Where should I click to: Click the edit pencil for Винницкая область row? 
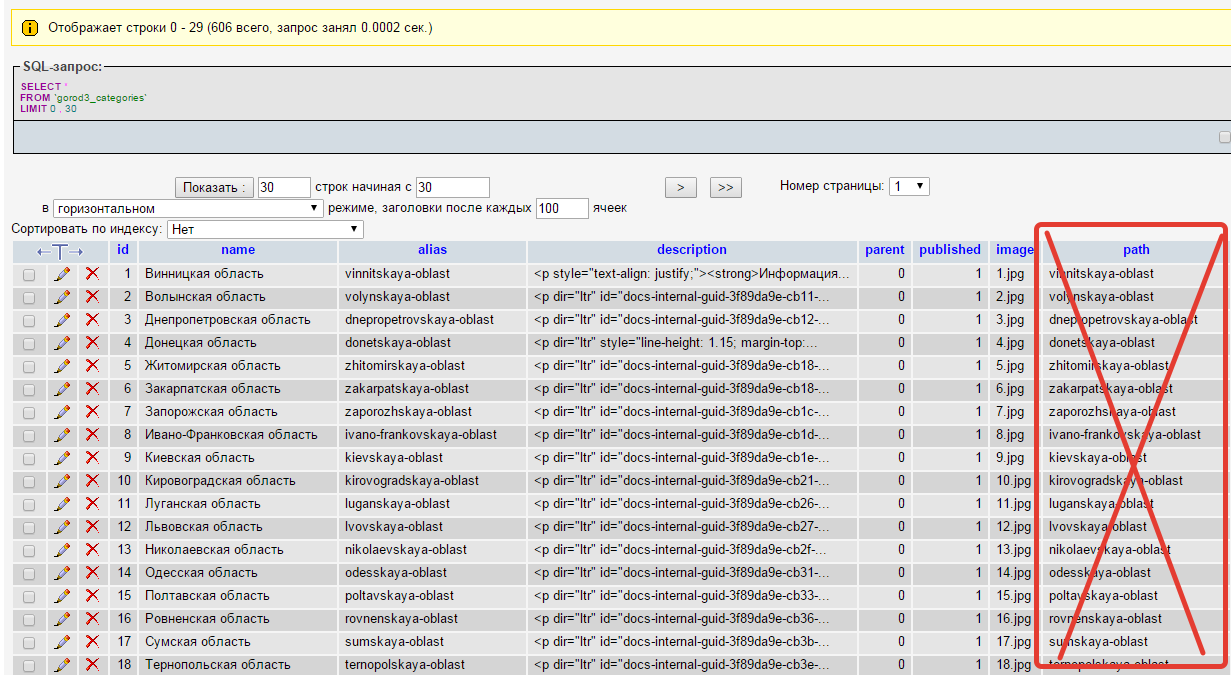(x=62, y=274)
